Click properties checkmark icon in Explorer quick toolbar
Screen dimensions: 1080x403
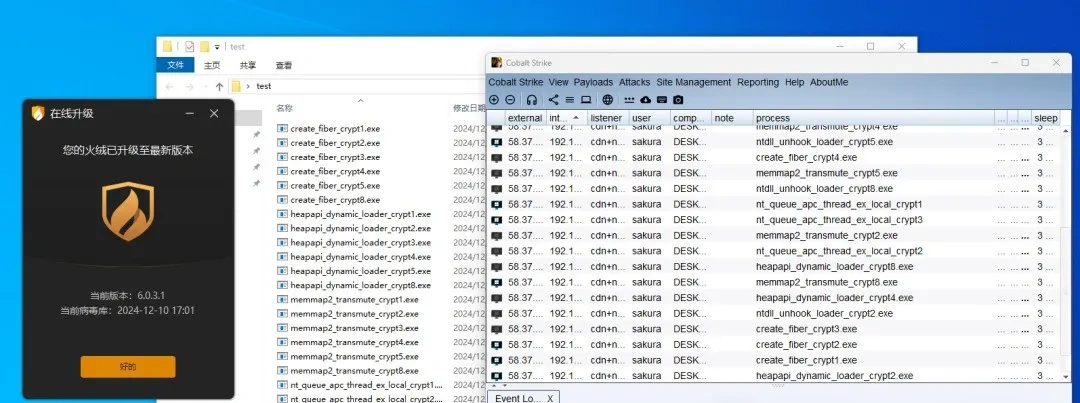pyautogui.click(x=189, y=47)
